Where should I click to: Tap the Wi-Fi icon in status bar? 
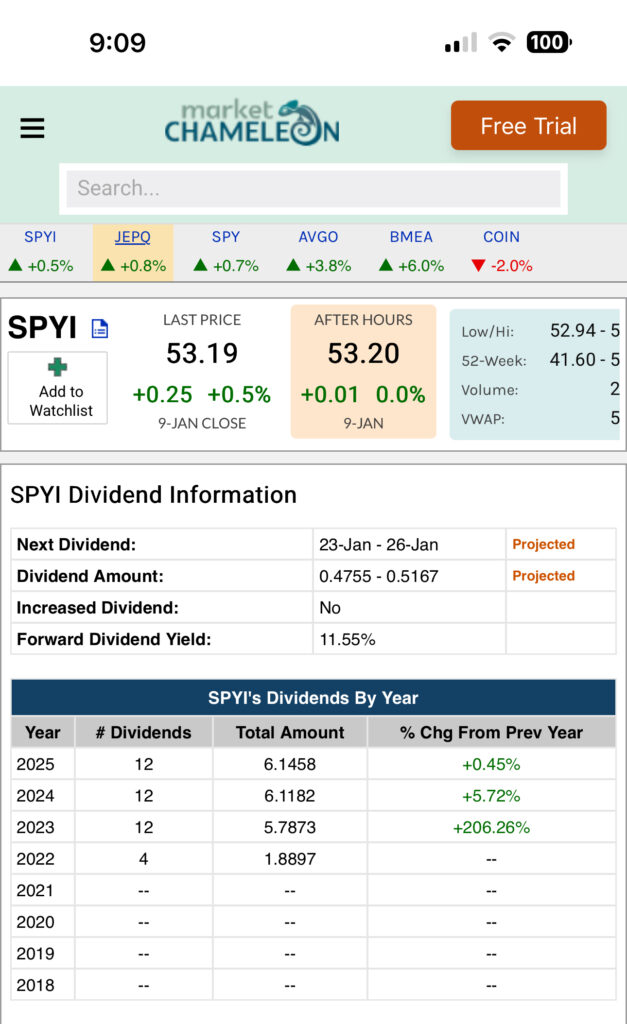502,43
